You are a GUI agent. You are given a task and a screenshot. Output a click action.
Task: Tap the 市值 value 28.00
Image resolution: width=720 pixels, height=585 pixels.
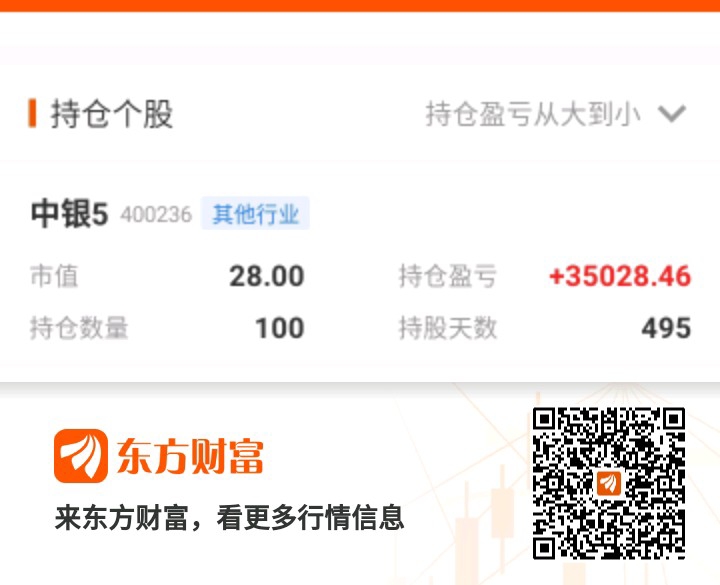pos(267,276)
